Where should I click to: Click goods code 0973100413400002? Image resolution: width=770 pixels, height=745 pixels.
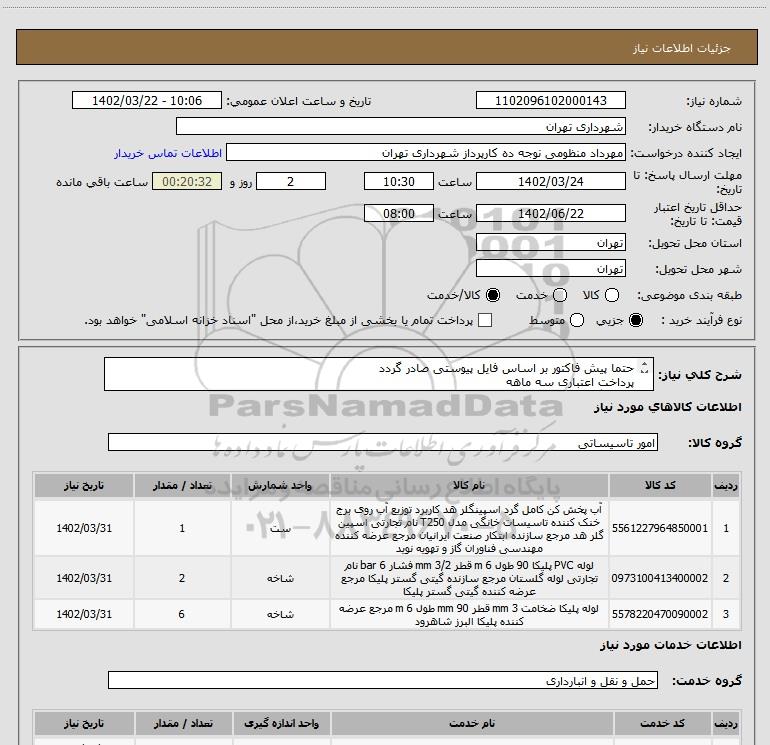point(660,578)
